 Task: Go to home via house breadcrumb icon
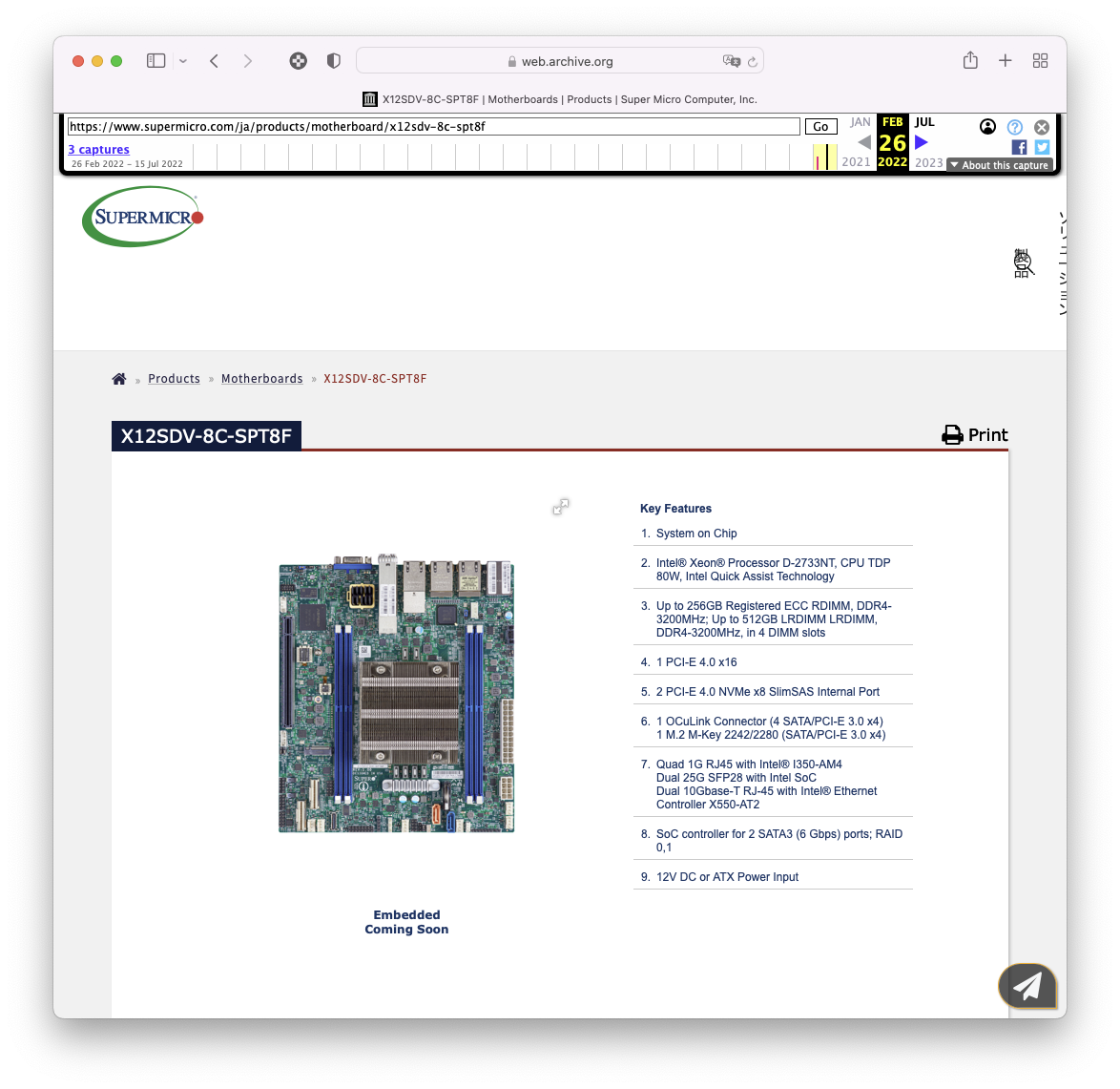point(119,379)
